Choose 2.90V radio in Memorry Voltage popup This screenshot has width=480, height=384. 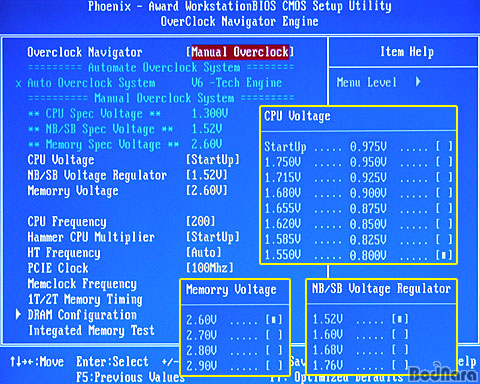(274, 365)
